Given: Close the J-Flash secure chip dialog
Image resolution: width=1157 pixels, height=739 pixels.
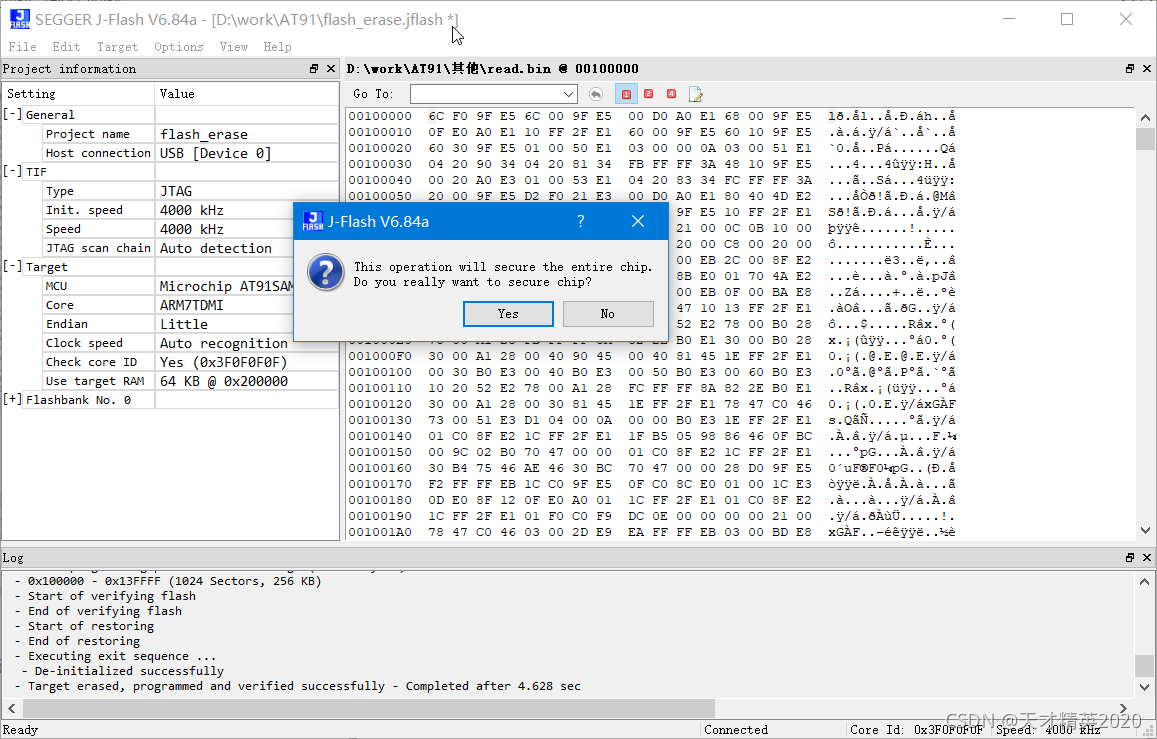Looking at the screenshot, I should (638, 221).
